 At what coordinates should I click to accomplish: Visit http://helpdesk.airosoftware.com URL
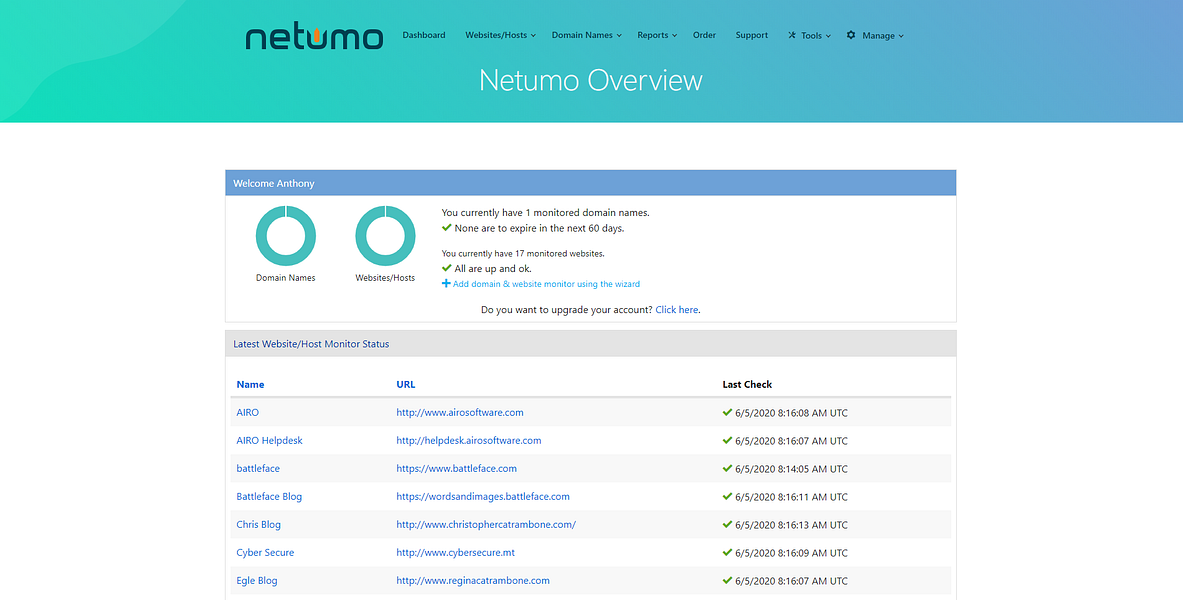click(x=469, y=440)
